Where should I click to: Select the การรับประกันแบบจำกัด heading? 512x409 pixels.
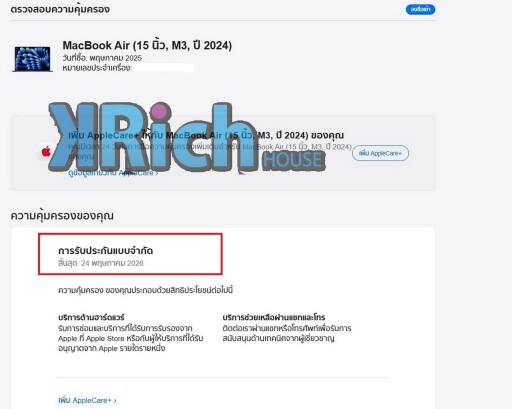(105, 250)
